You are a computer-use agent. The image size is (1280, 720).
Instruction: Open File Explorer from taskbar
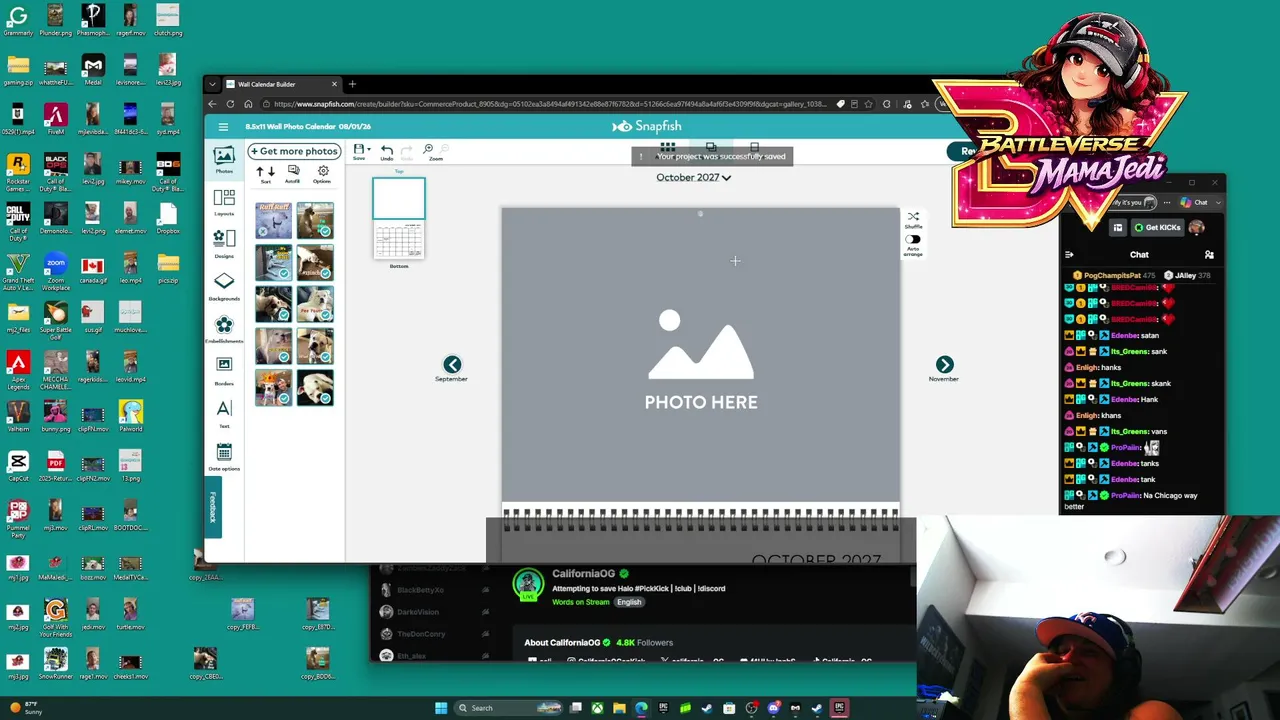(x=619, y=708)
